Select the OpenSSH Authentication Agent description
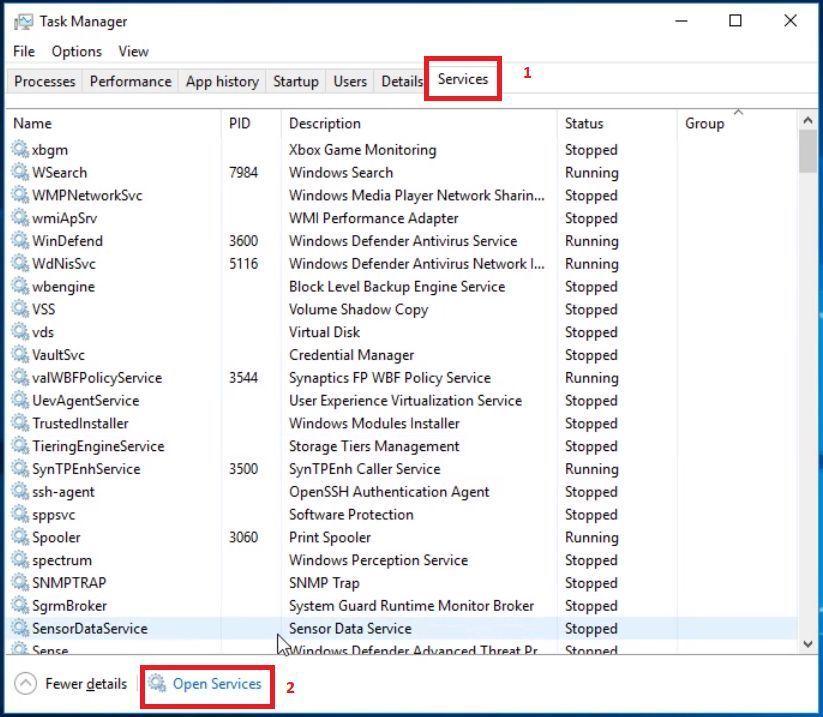The height and width of the screenshot is (717, 823). 389,492
